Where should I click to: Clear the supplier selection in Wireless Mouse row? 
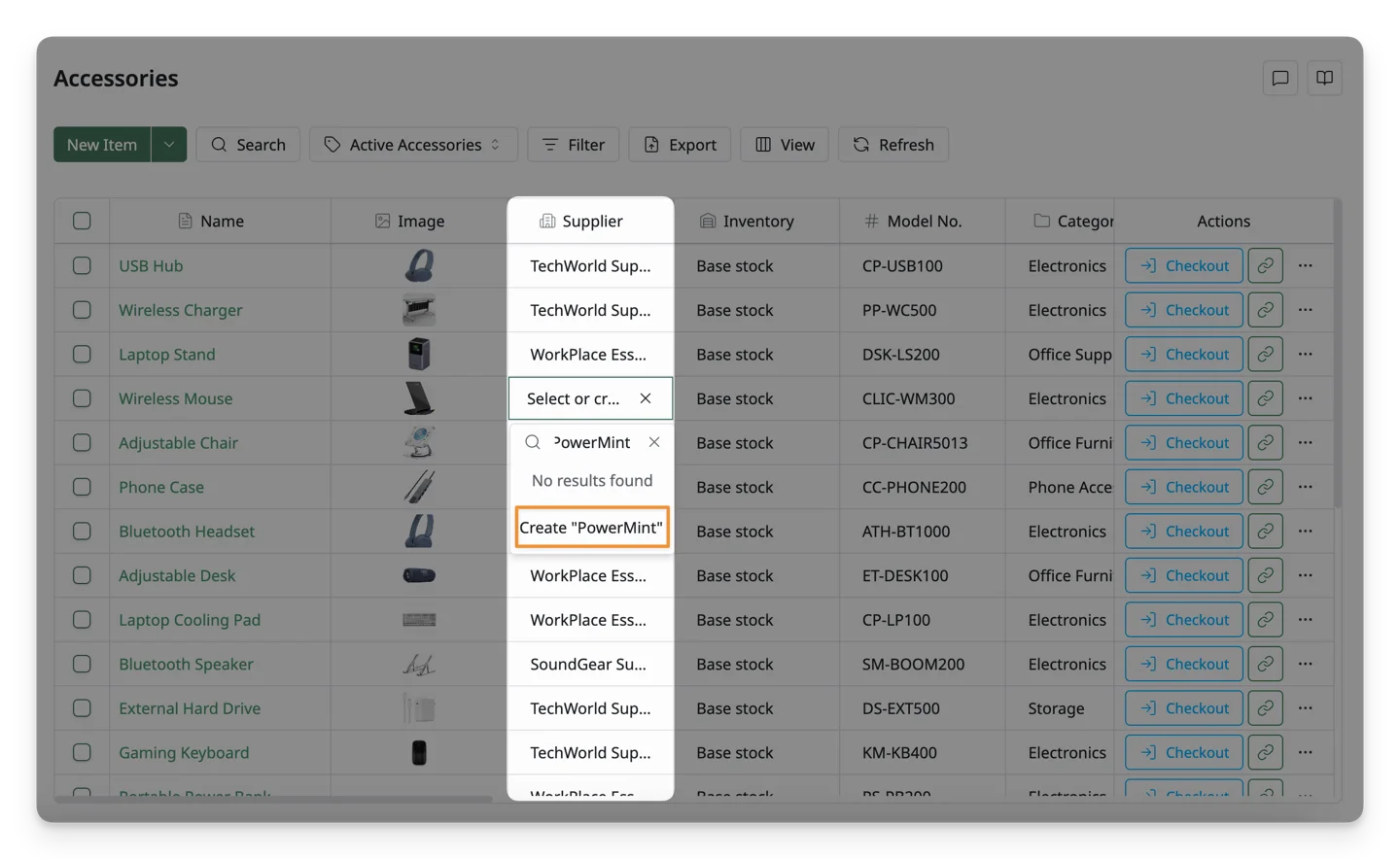(646, 398)
